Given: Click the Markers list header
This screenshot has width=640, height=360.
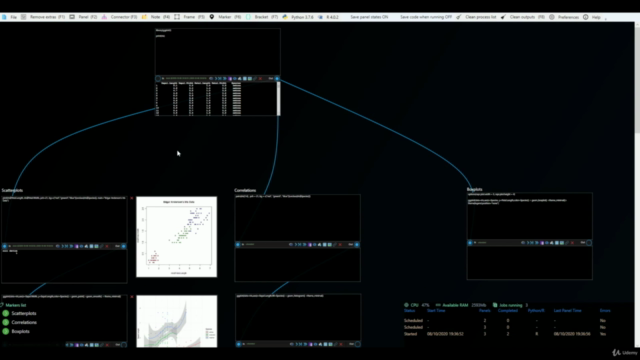Looking at the screenshot, I should click(x=13, y=305).
